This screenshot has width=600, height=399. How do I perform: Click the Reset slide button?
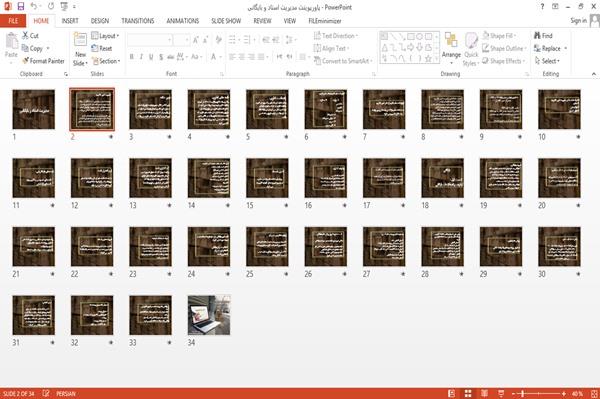tap(102, 48)
